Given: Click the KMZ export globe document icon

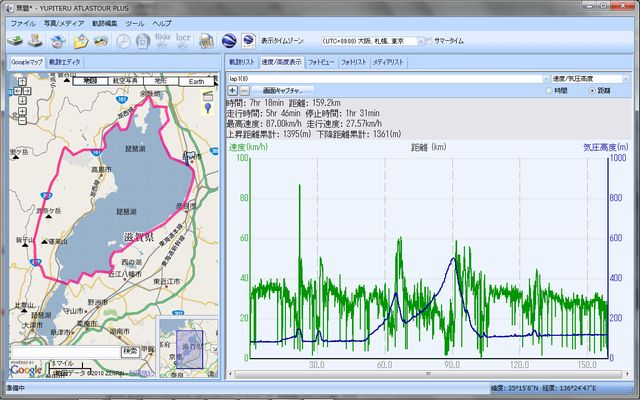Looking at the screenshot, I should point(248,41).
